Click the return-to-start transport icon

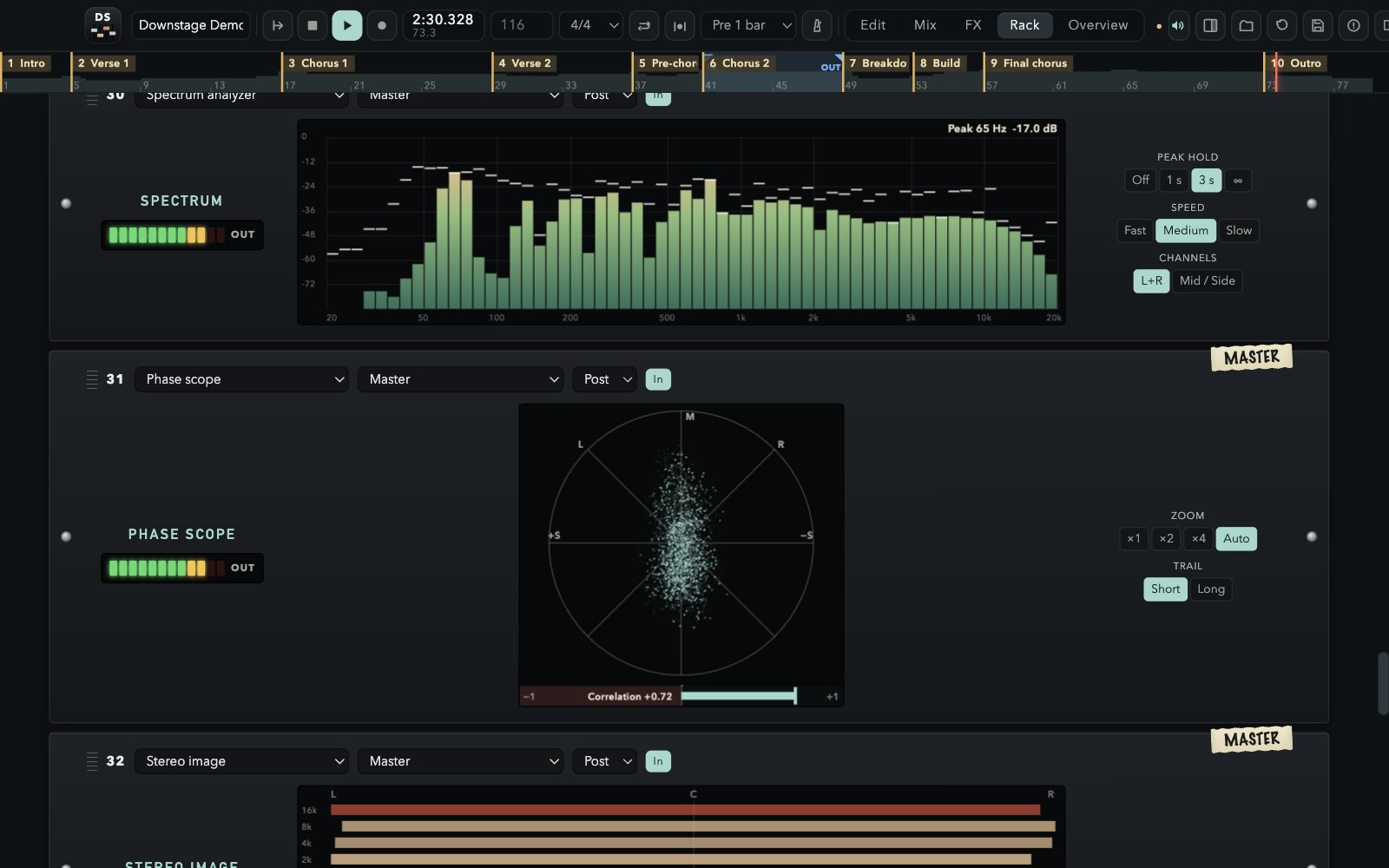pyautogui.click(x=278, y=25)
